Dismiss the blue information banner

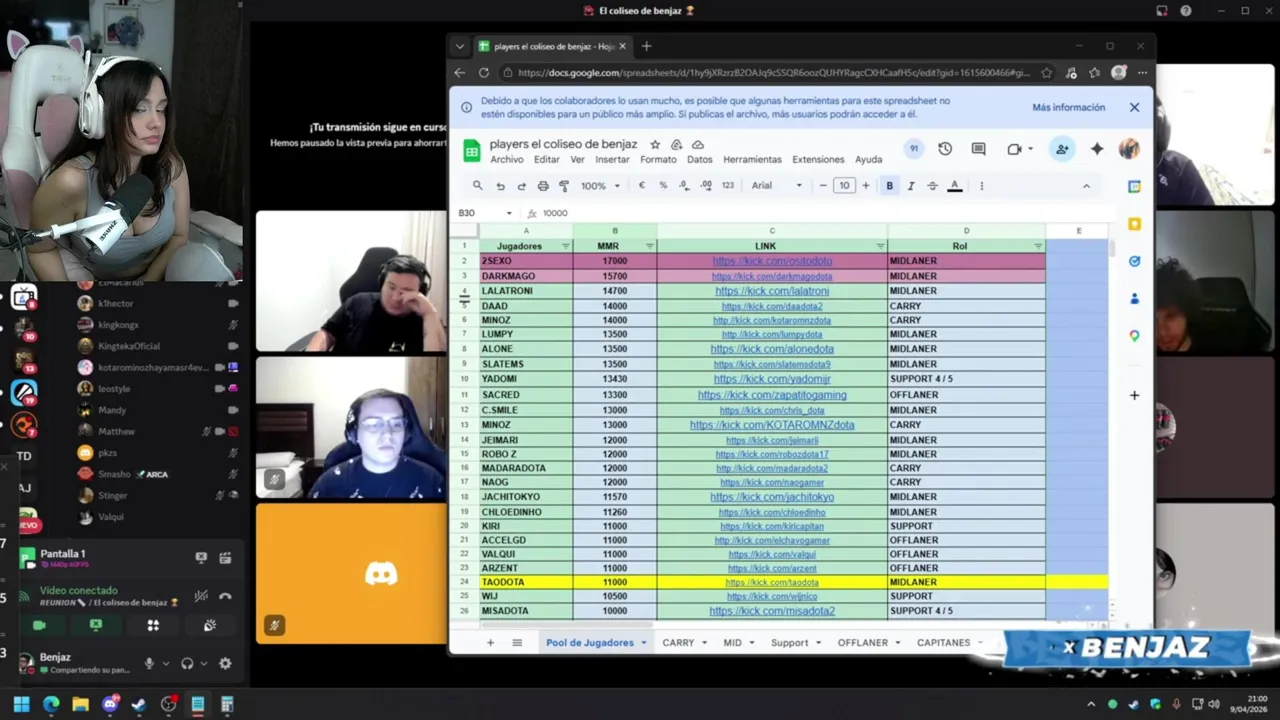point(1134,107)
